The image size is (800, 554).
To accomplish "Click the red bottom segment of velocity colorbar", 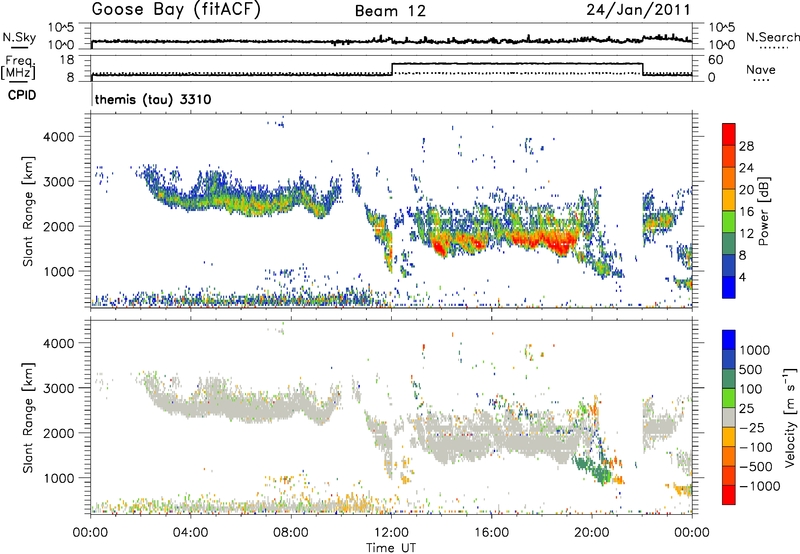I will coord(729,494).
